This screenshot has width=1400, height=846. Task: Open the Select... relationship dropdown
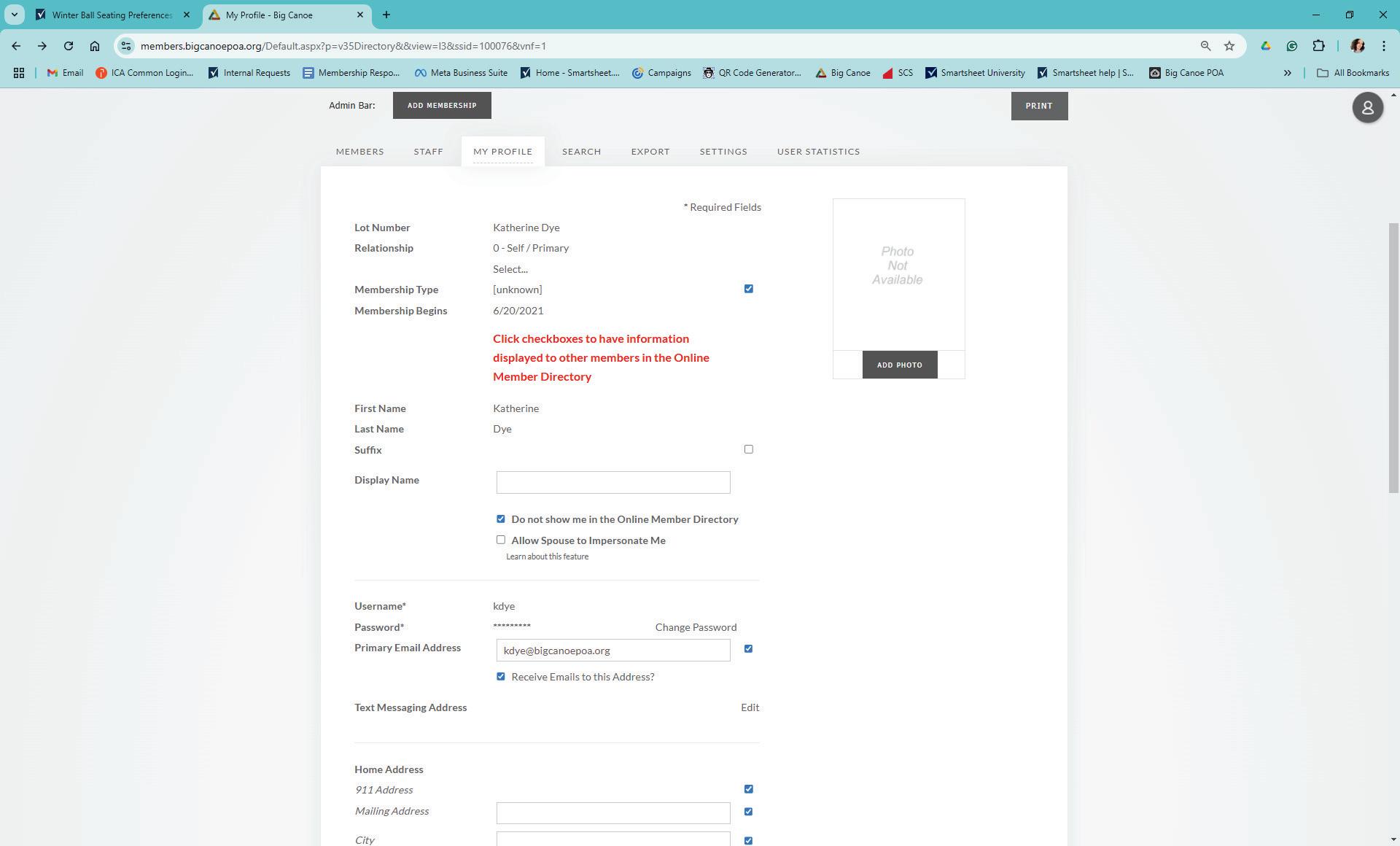click(x=510, y=269)
